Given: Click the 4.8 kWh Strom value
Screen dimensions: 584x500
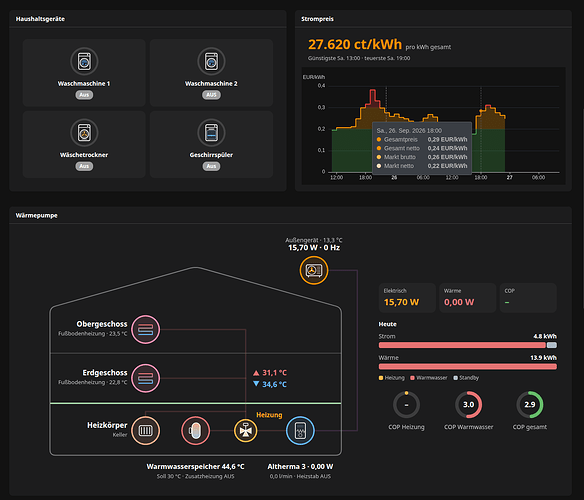Looking at the screenshot, I should [545, 336].
